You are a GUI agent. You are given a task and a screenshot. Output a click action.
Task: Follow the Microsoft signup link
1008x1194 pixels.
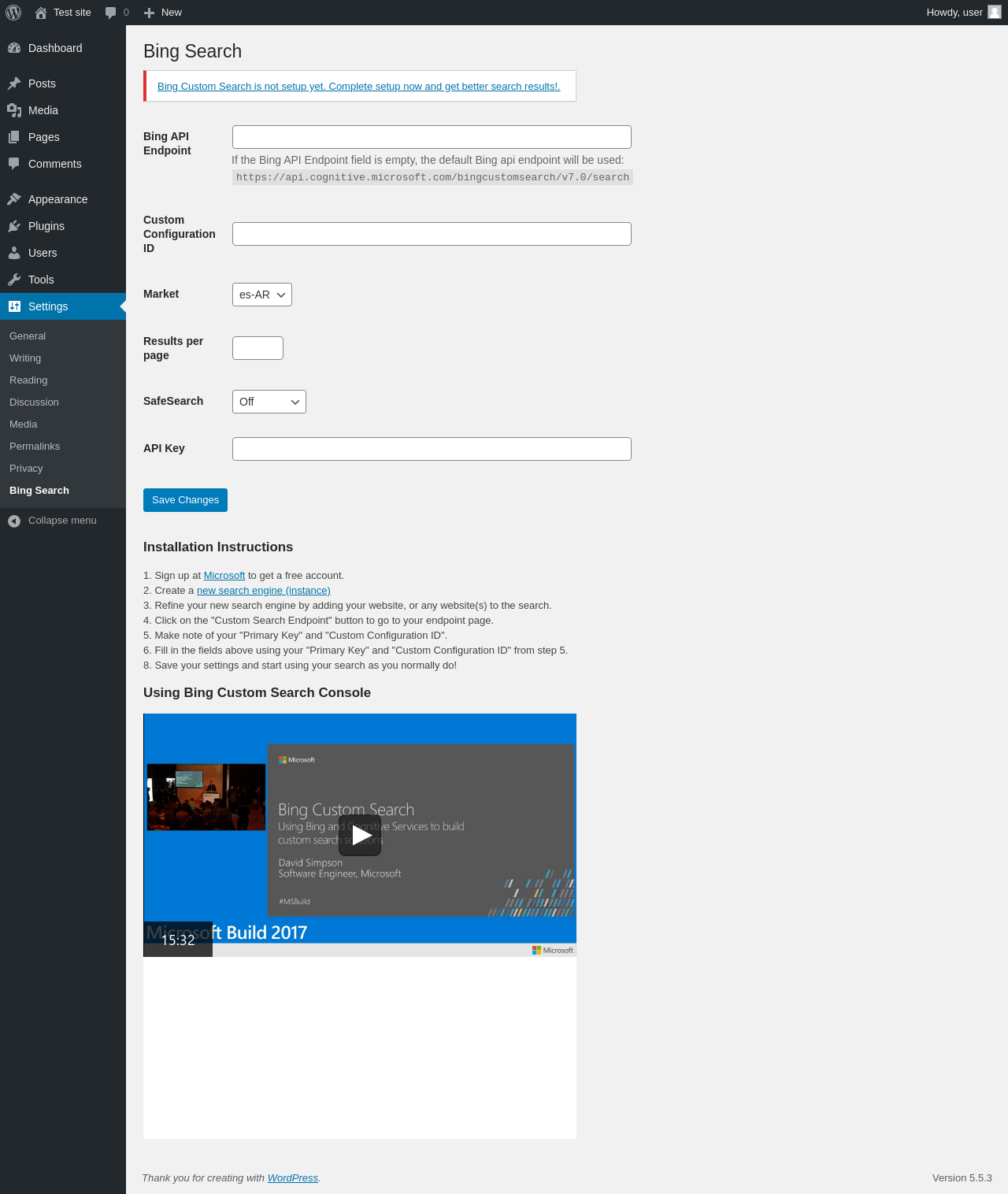[224, 576]
